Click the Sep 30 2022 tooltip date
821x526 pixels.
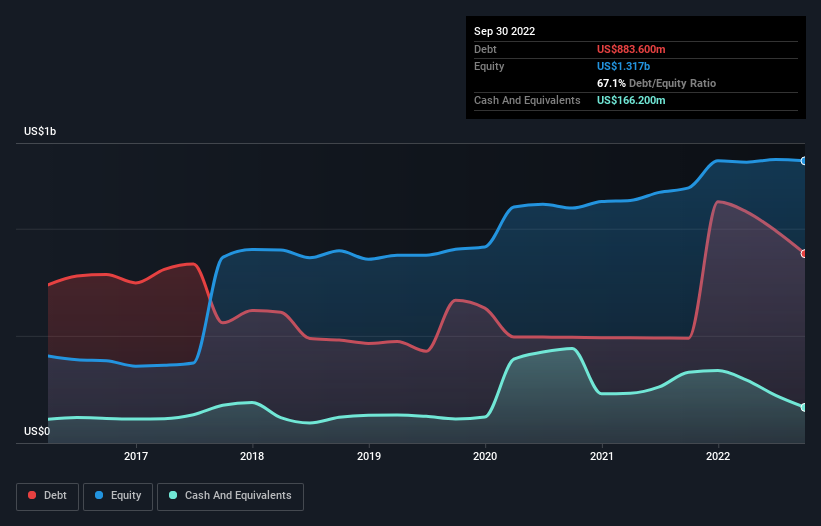pos(504,31)
